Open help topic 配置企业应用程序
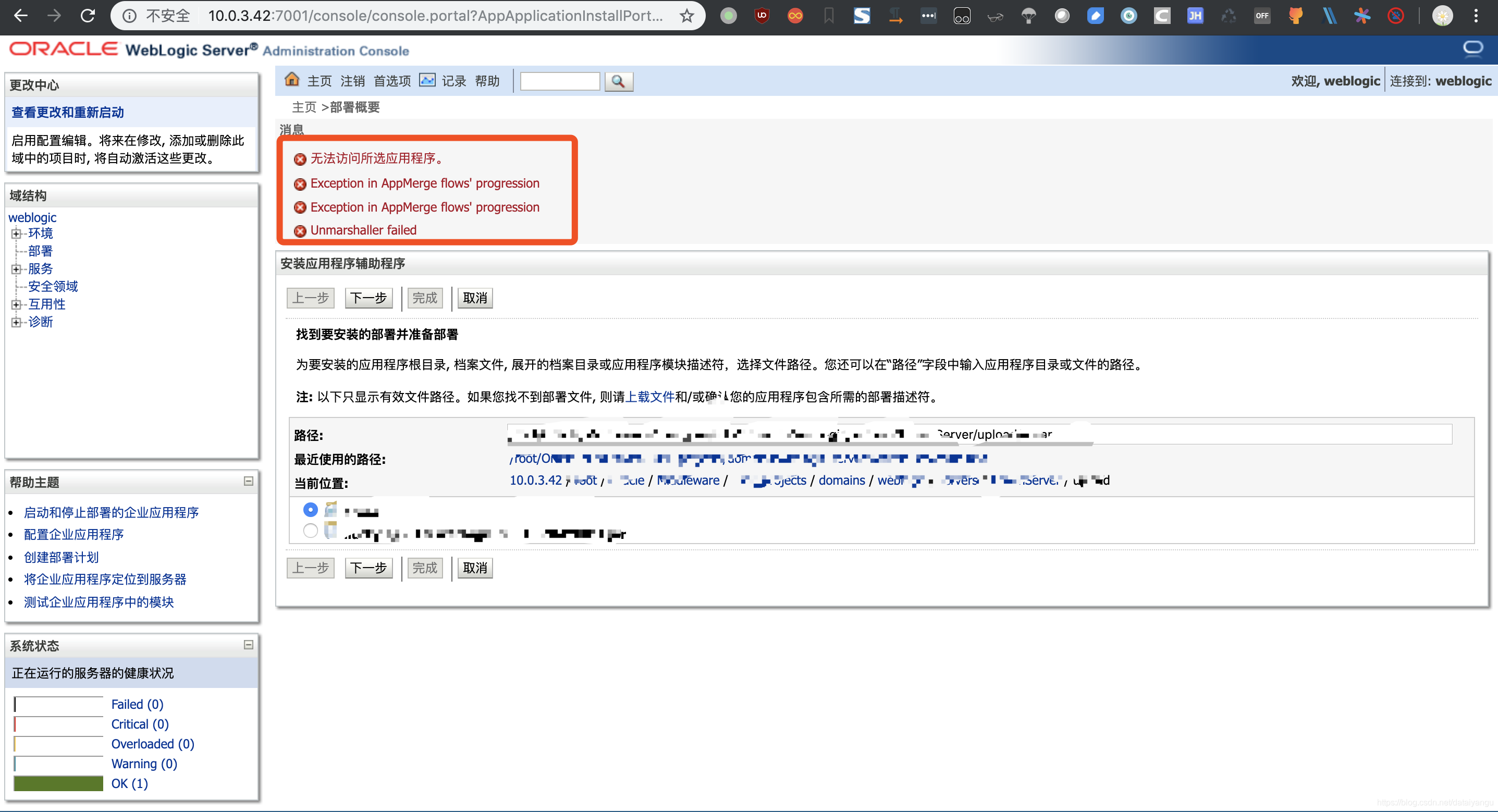Screen dimensions: 1498x812 tap(74, 535)
